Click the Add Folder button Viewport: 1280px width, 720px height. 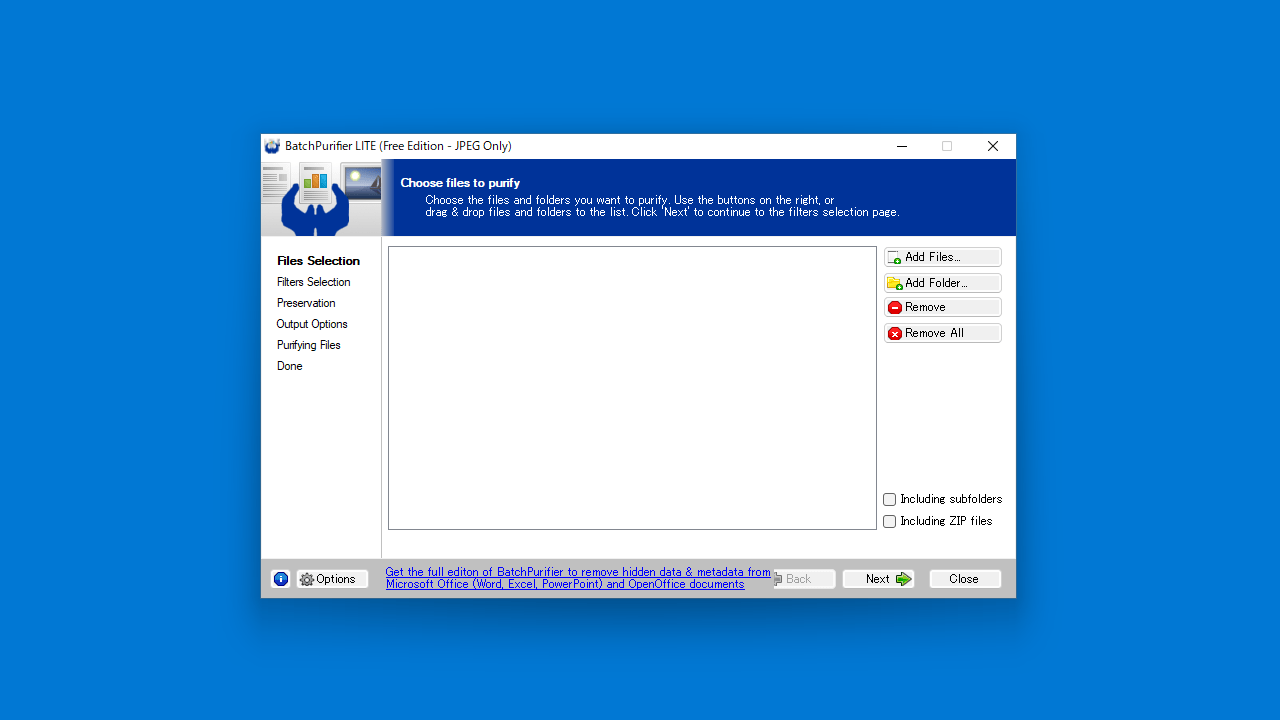(942, 283)
